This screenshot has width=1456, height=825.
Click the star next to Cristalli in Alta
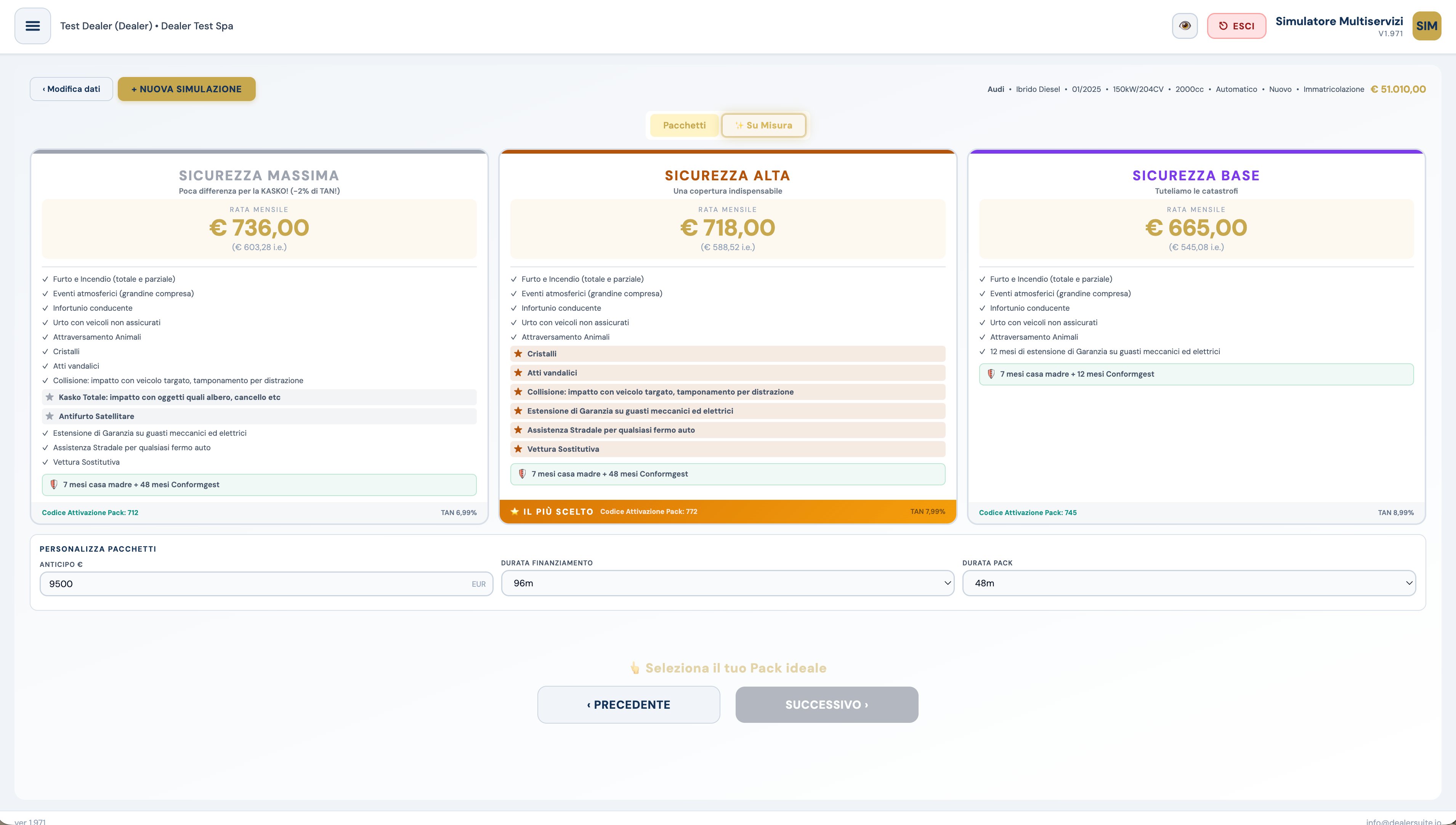(x=518, y=353)
